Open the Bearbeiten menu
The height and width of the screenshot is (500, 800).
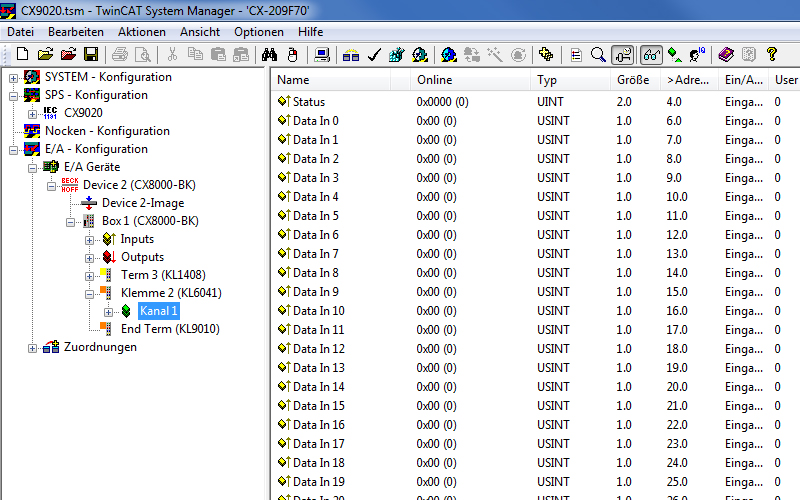pyautogui.click(x=76, y=32)
